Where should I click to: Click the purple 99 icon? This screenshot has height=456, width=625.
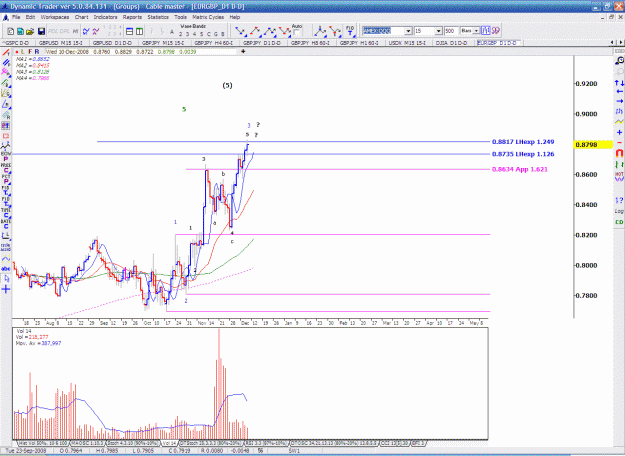495,31
